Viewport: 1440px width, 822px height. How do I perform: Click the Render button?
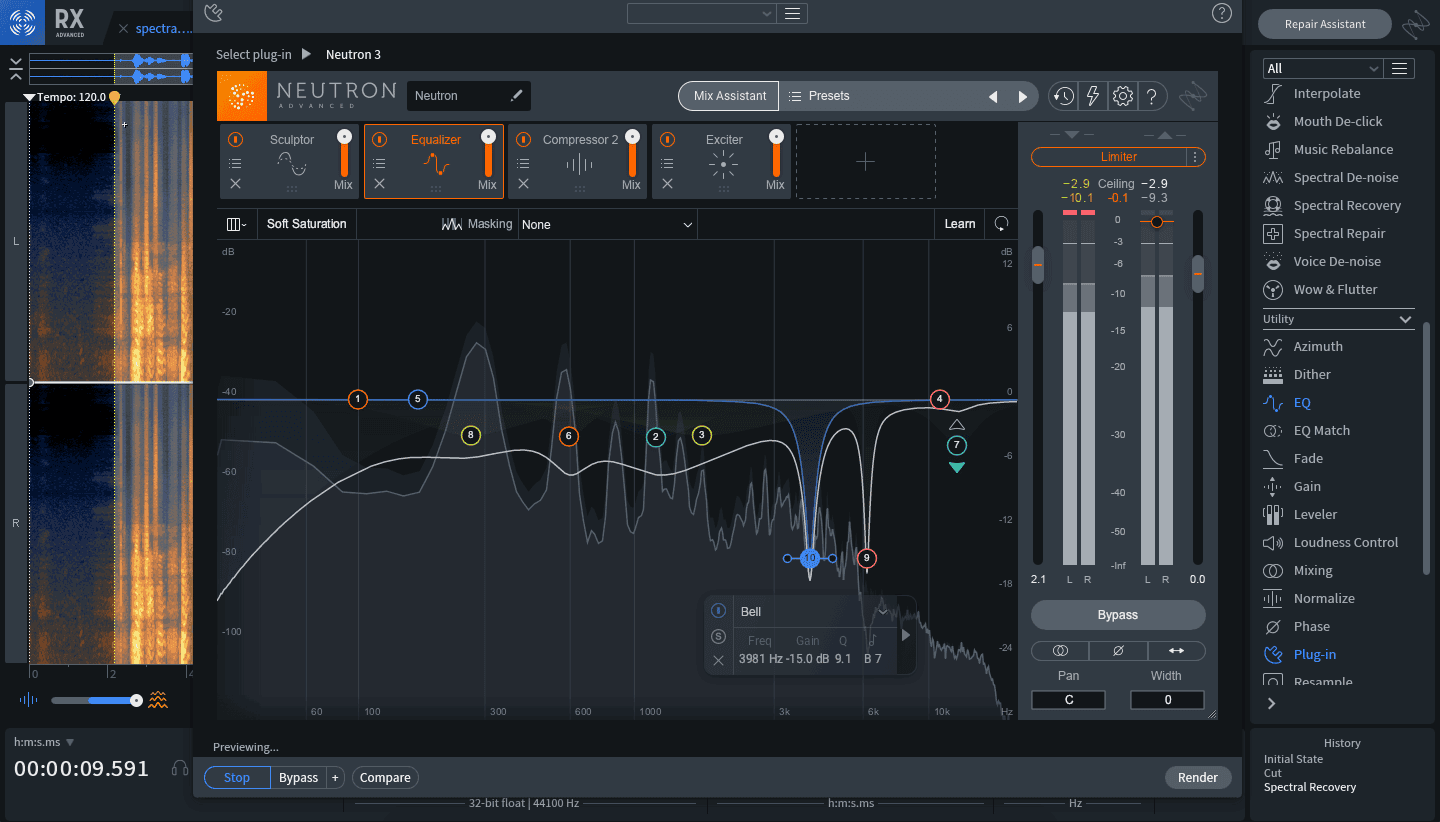click(1198, 777)
